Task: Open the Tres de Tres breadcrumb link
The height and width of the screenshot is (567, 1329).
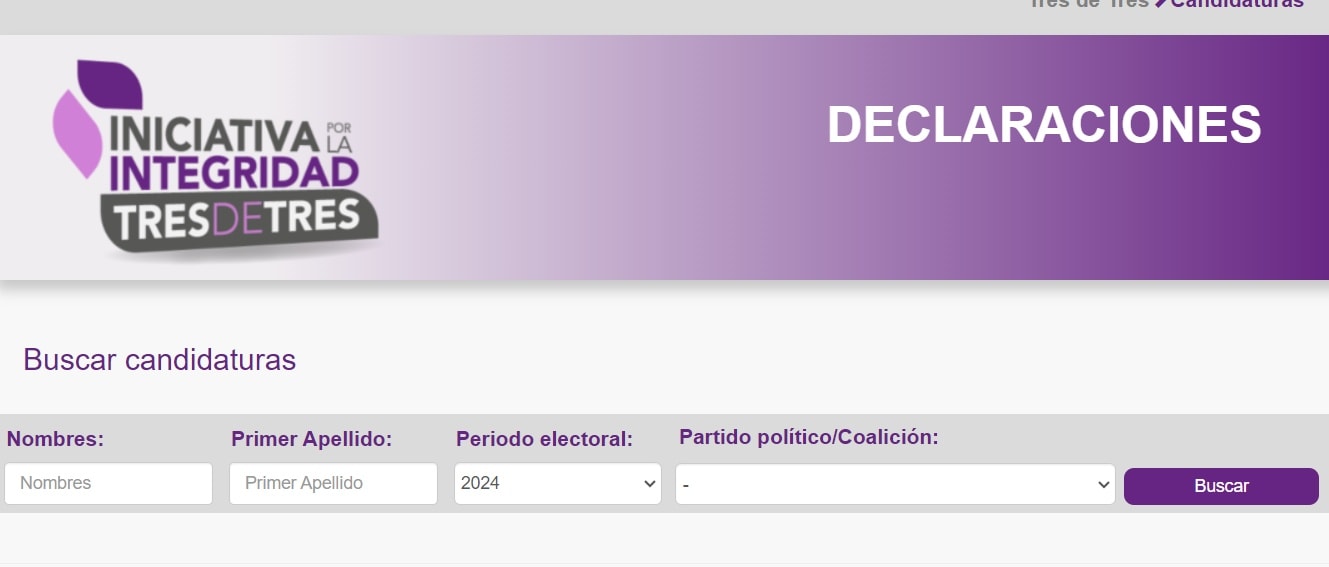Action: point(1089,3)
